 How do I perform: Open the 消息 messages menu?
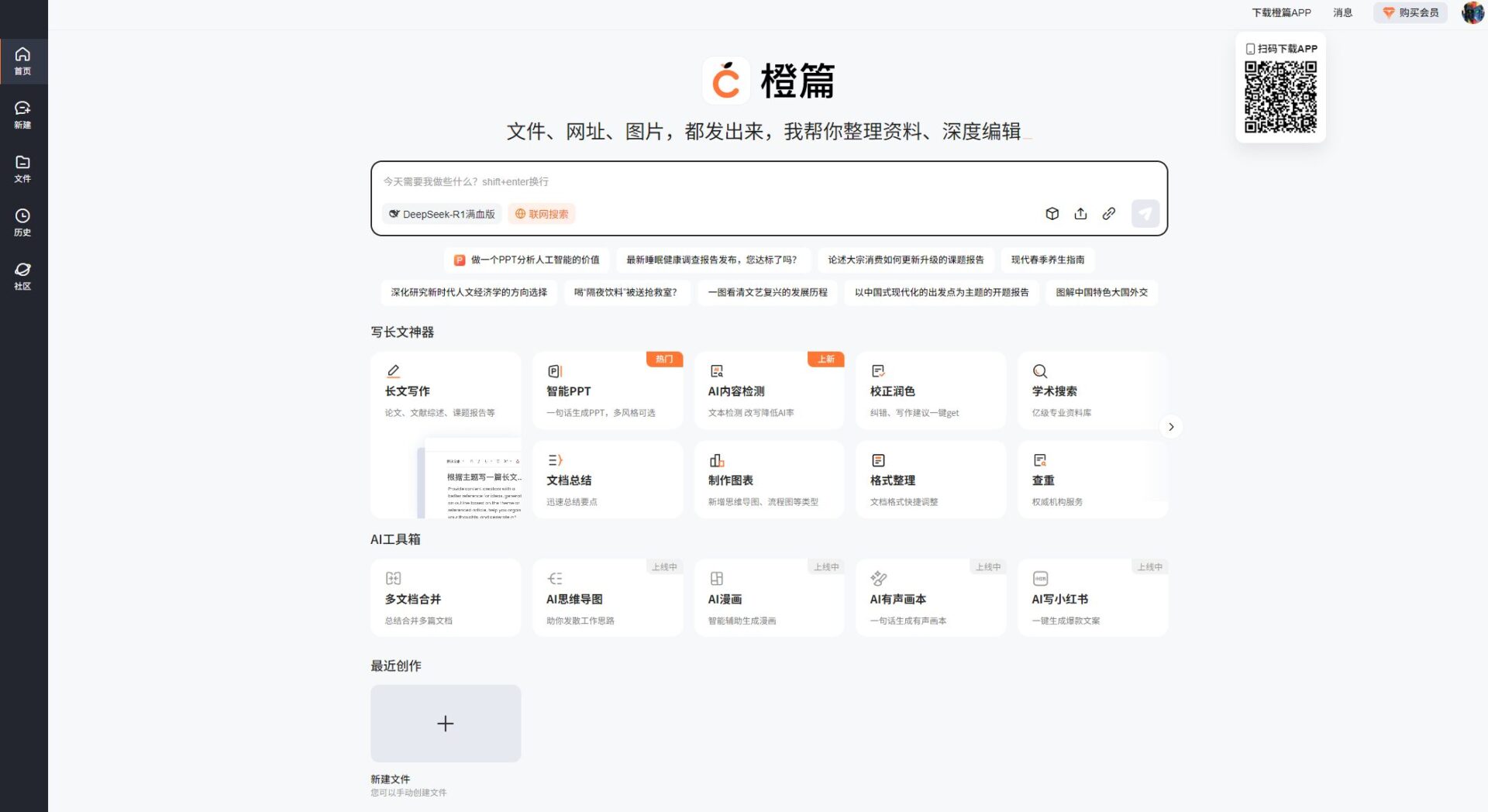[x=1342, y=12]
